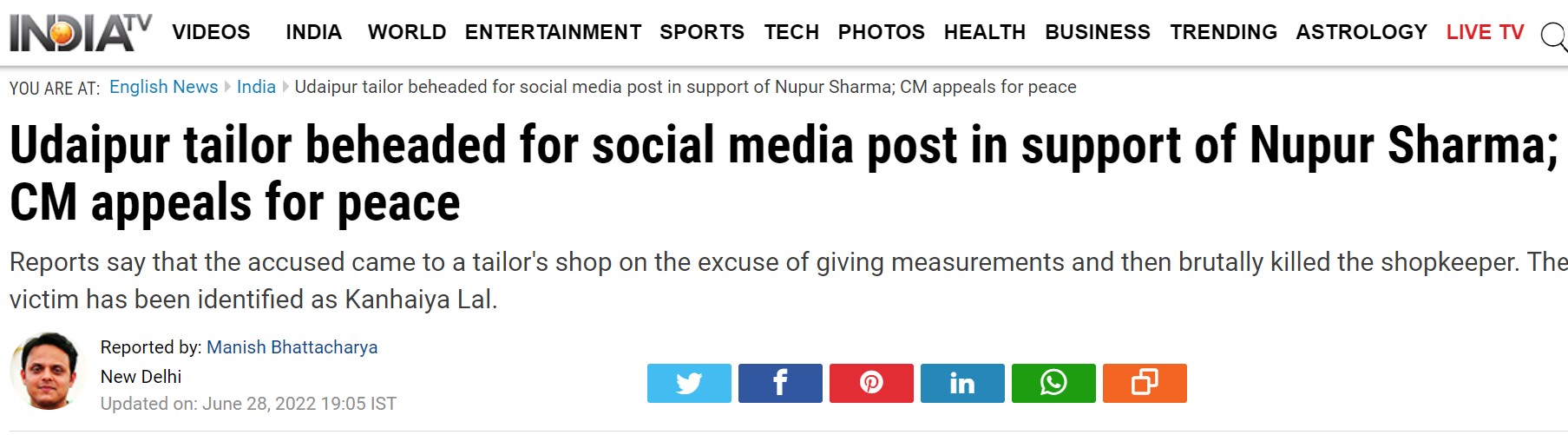1568x435 pixels.
Task: Open English News breadcrumb link
Action: 163,87
